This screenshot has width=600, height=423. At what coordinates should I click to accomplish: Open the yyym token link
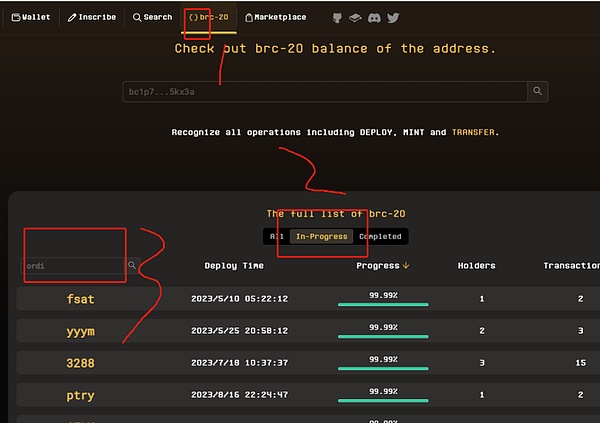(80, 331)
